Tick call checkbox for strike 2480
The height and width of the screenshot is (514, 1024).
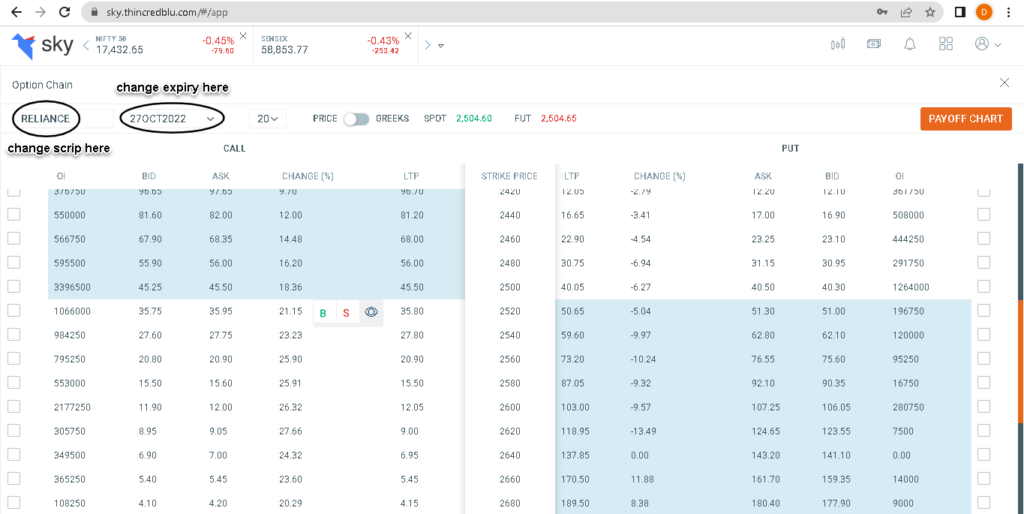click(14, 263)
